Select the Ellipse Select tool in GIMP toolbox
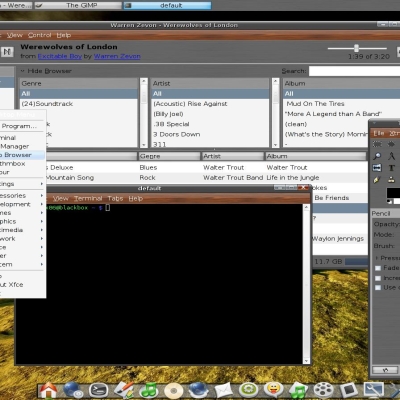400x400 pixels. (x=391, y=144)
